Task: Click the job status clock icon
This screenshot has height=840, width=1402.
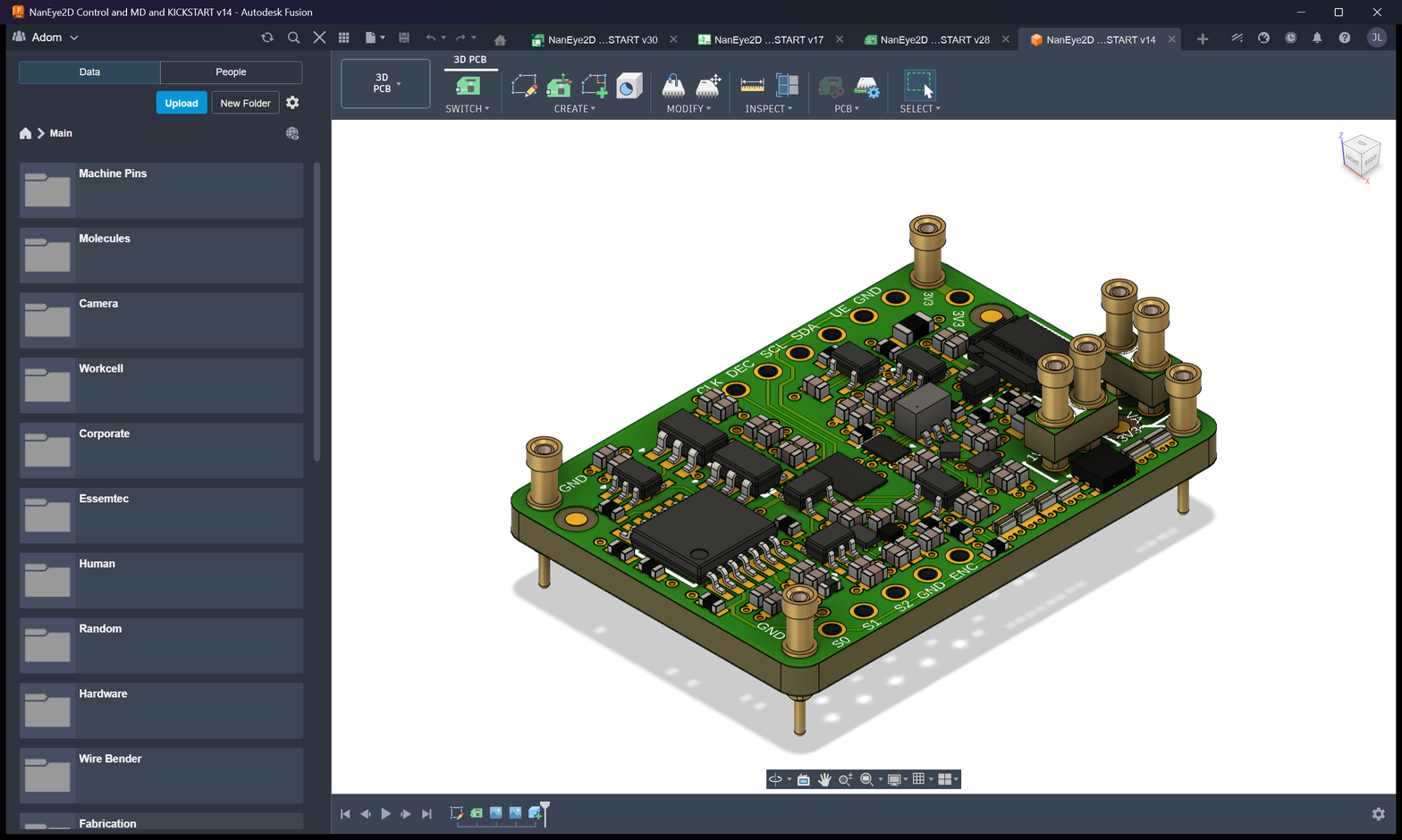Action: (x=1290, y=38)
